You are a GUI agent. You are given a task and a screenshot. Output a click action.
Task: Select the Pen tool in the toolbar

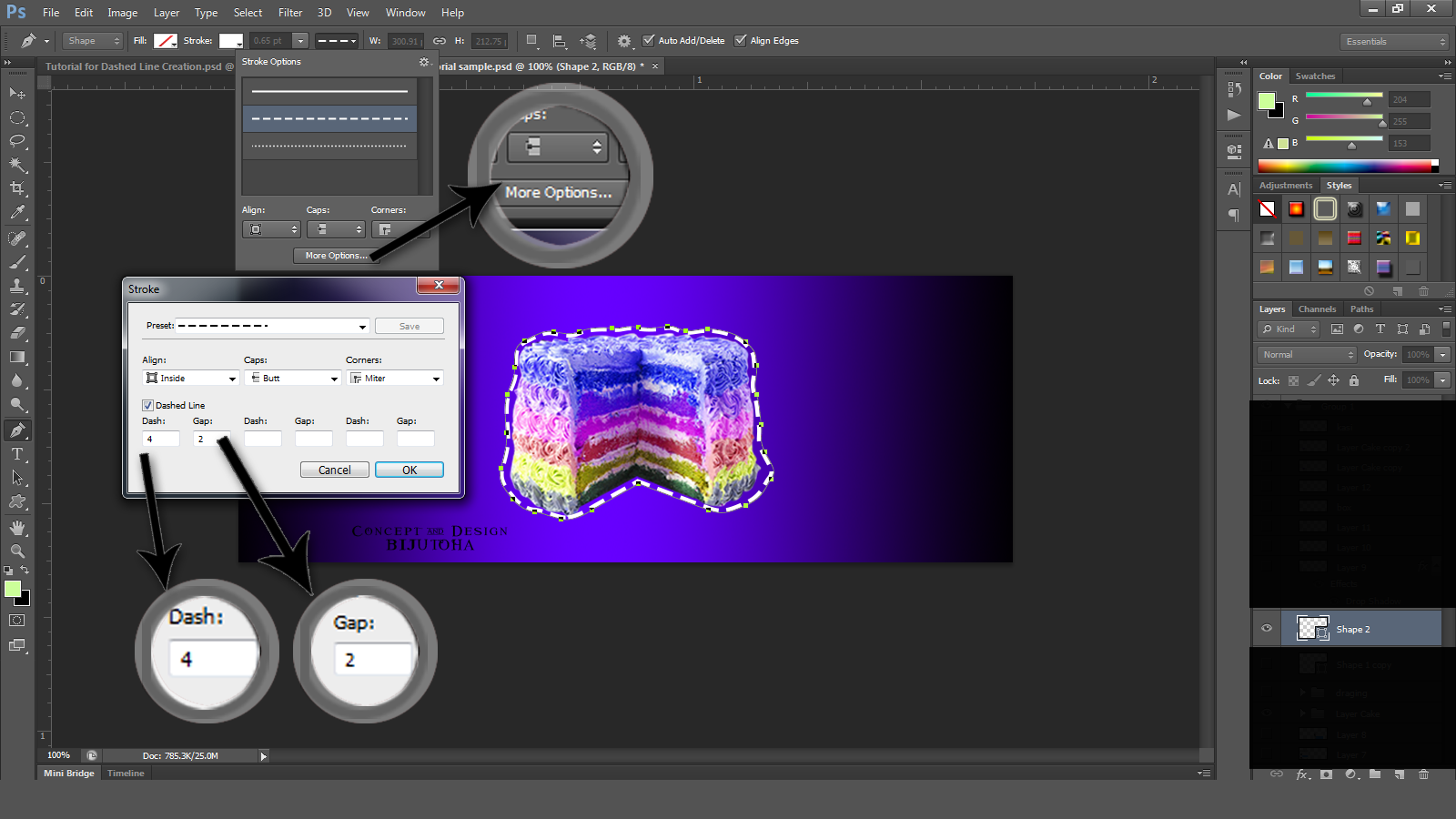(x=16, y=430)
